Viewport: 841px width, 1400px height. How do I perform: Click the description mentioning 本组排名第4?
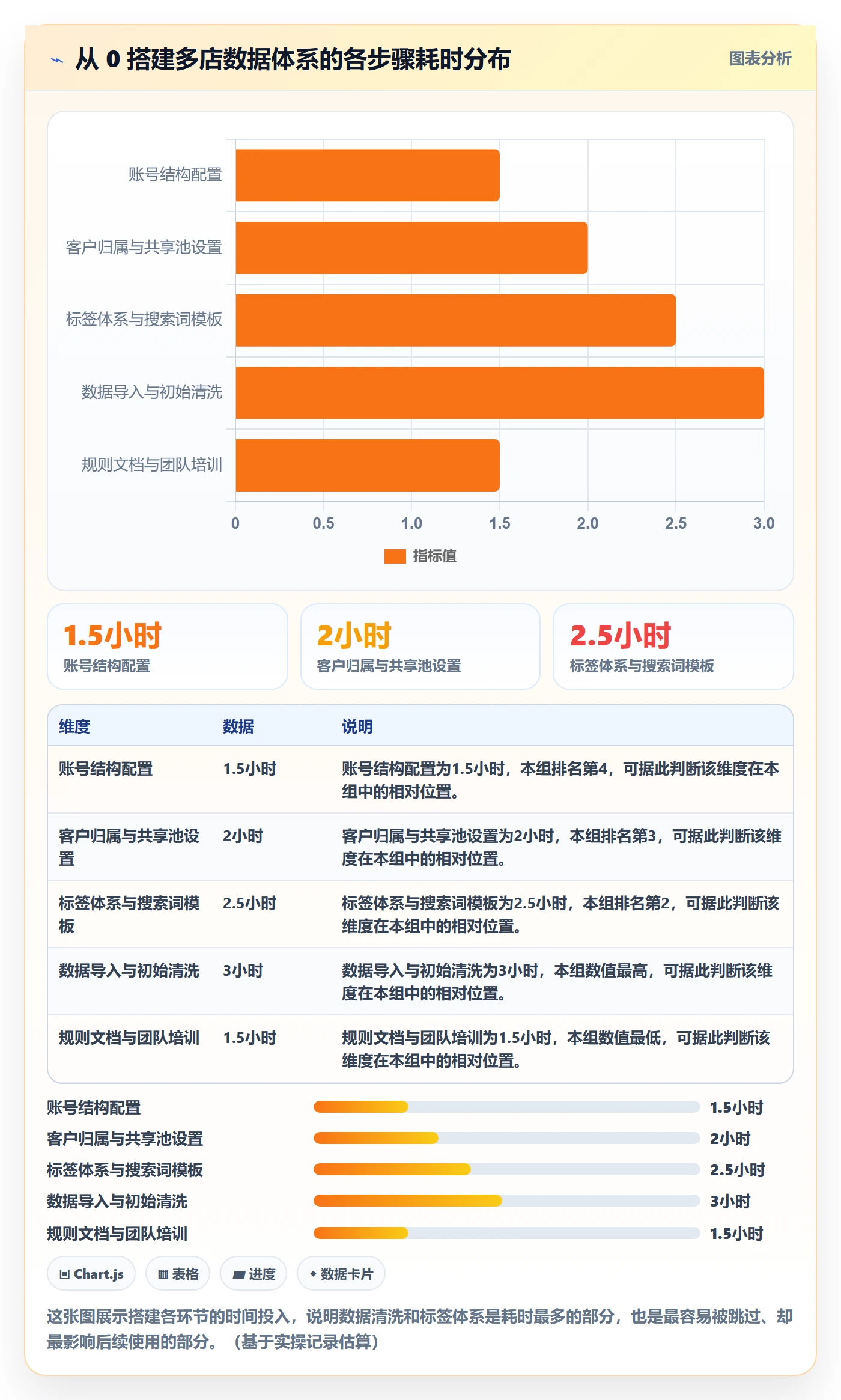click(561, 780)
